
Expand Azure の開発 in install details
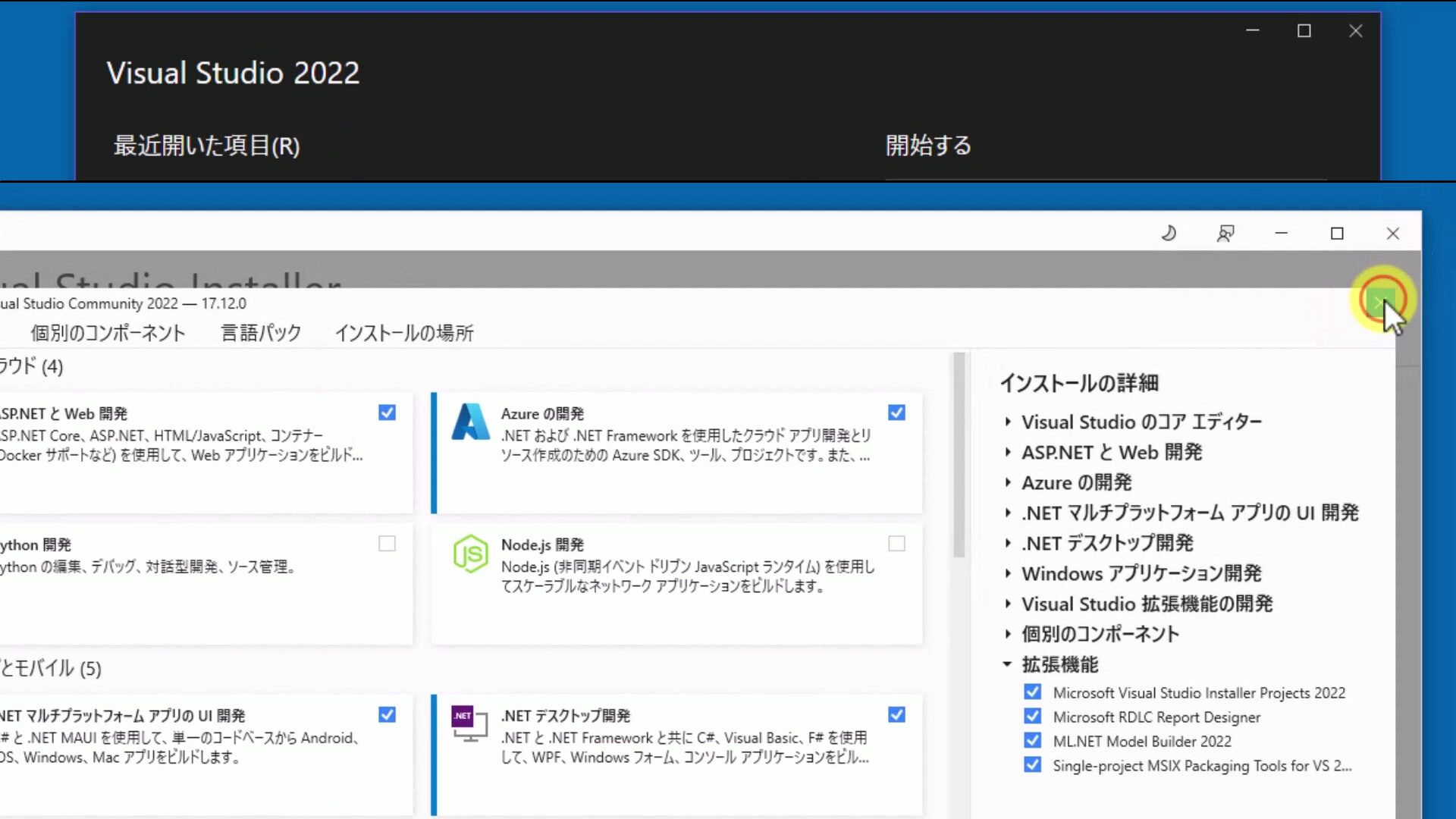click(x=1008, y=482)
